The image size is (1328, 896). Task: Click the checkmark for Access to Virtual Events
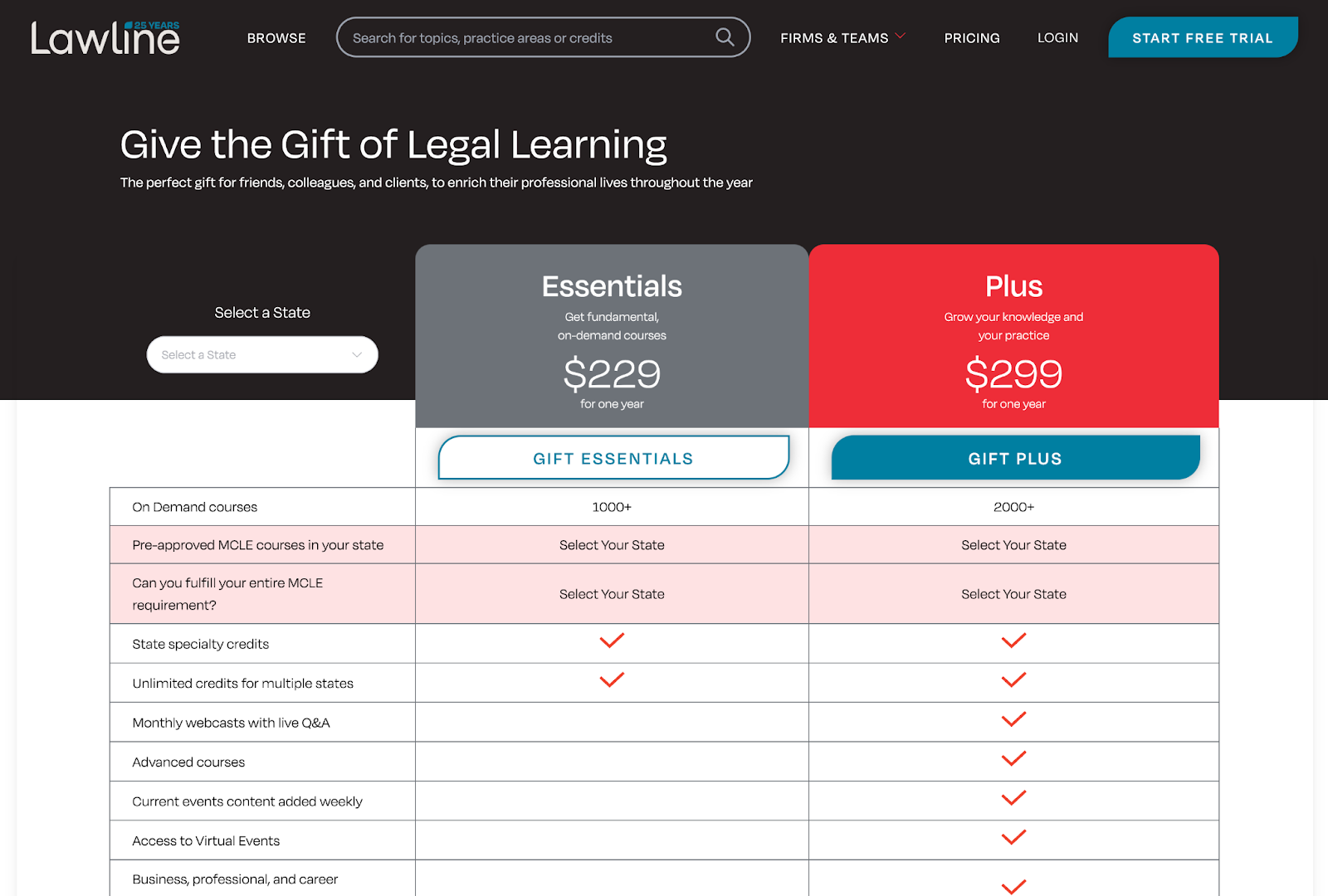pyautogui.click(x=1013, y=838)
